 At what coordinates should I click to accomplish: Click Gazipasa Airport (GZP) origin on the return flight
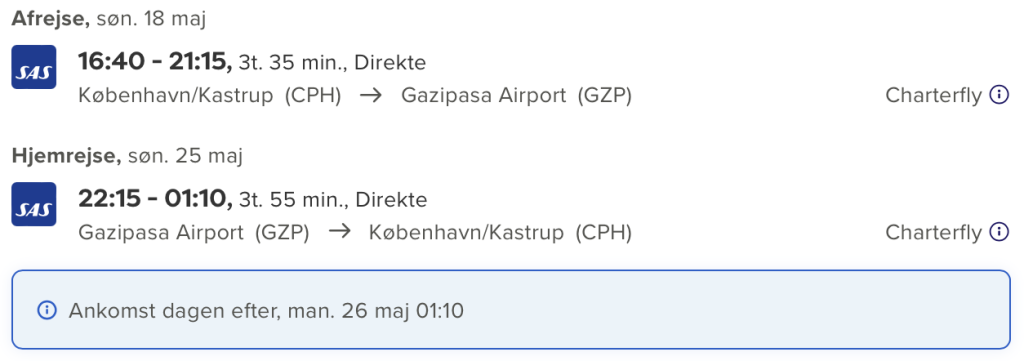194,232
